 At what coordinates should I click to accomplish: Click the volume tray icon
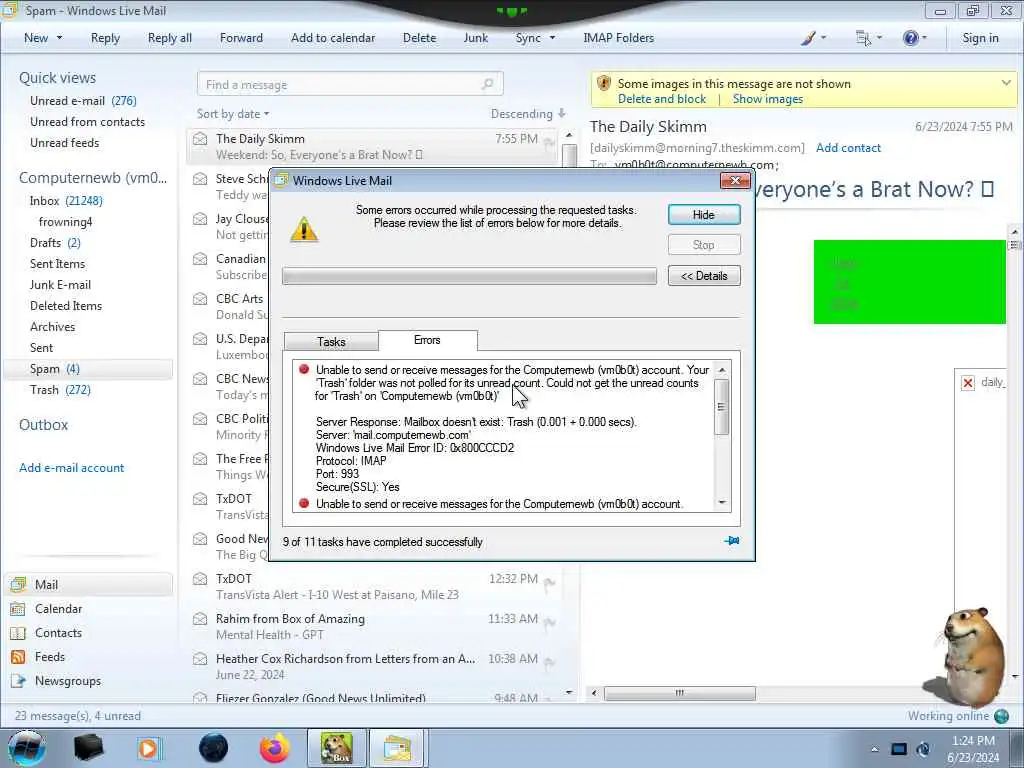[923, 750]
